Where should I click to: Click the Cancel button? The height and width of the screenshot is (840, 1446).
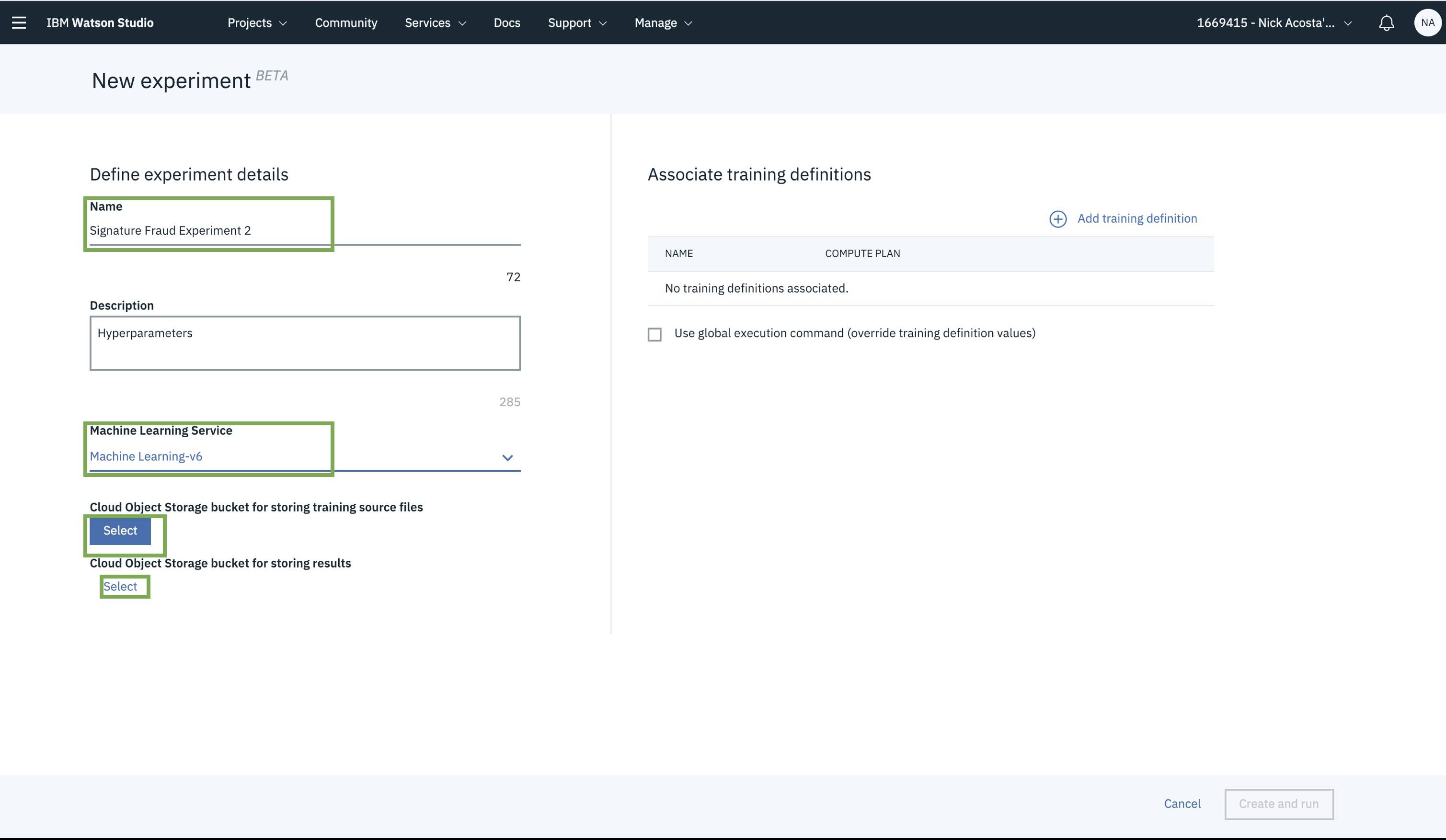pos(1182,804)
